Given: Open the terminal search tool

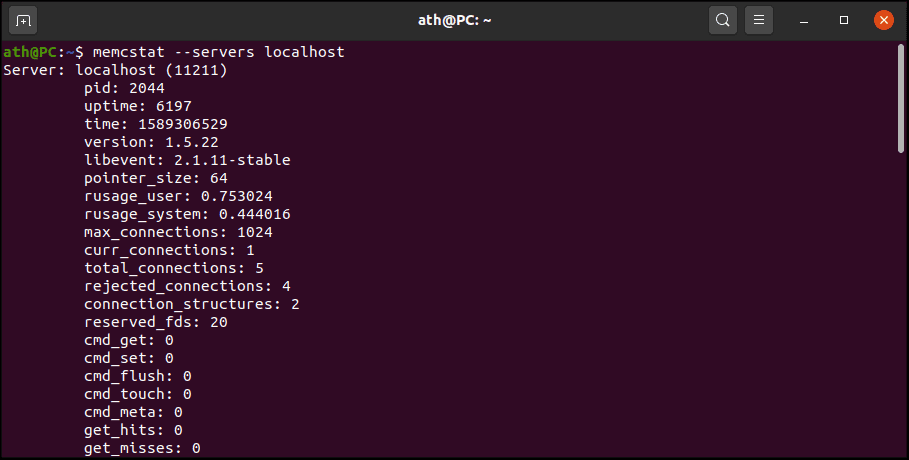Looking at the screenshot, I should 722,20.
